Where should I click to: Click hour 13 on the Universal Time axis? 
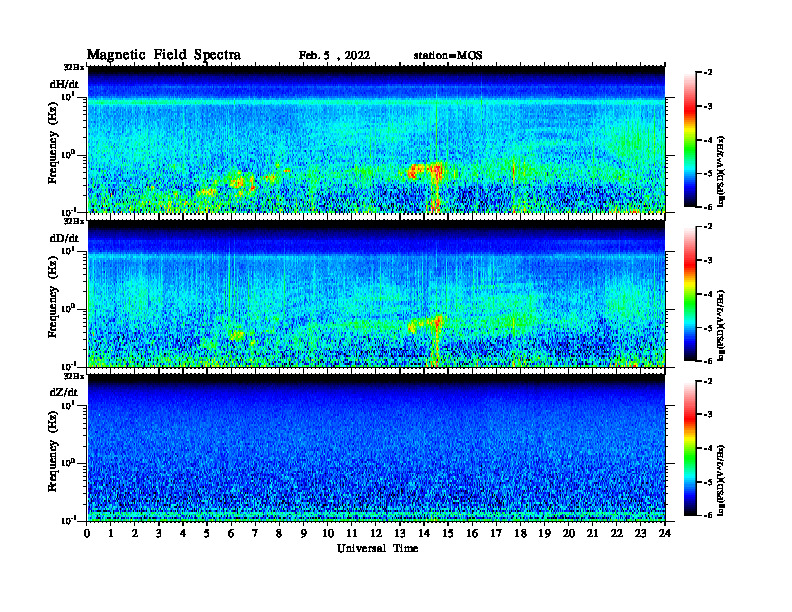tap(400, 534)
